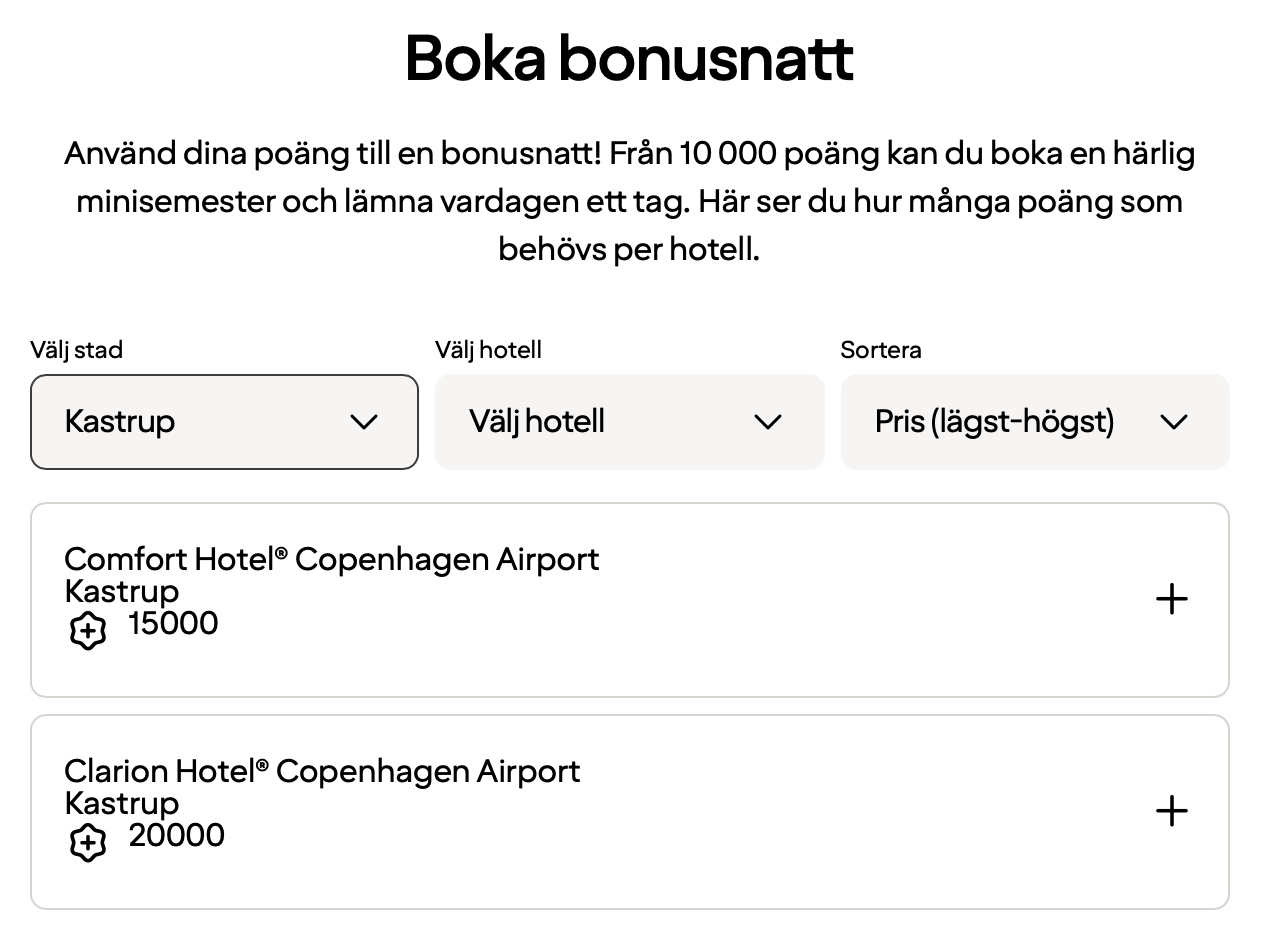Click the Boka bonusnatt heading
Viewport: 1262px width, 934px height.
point(629,59)
